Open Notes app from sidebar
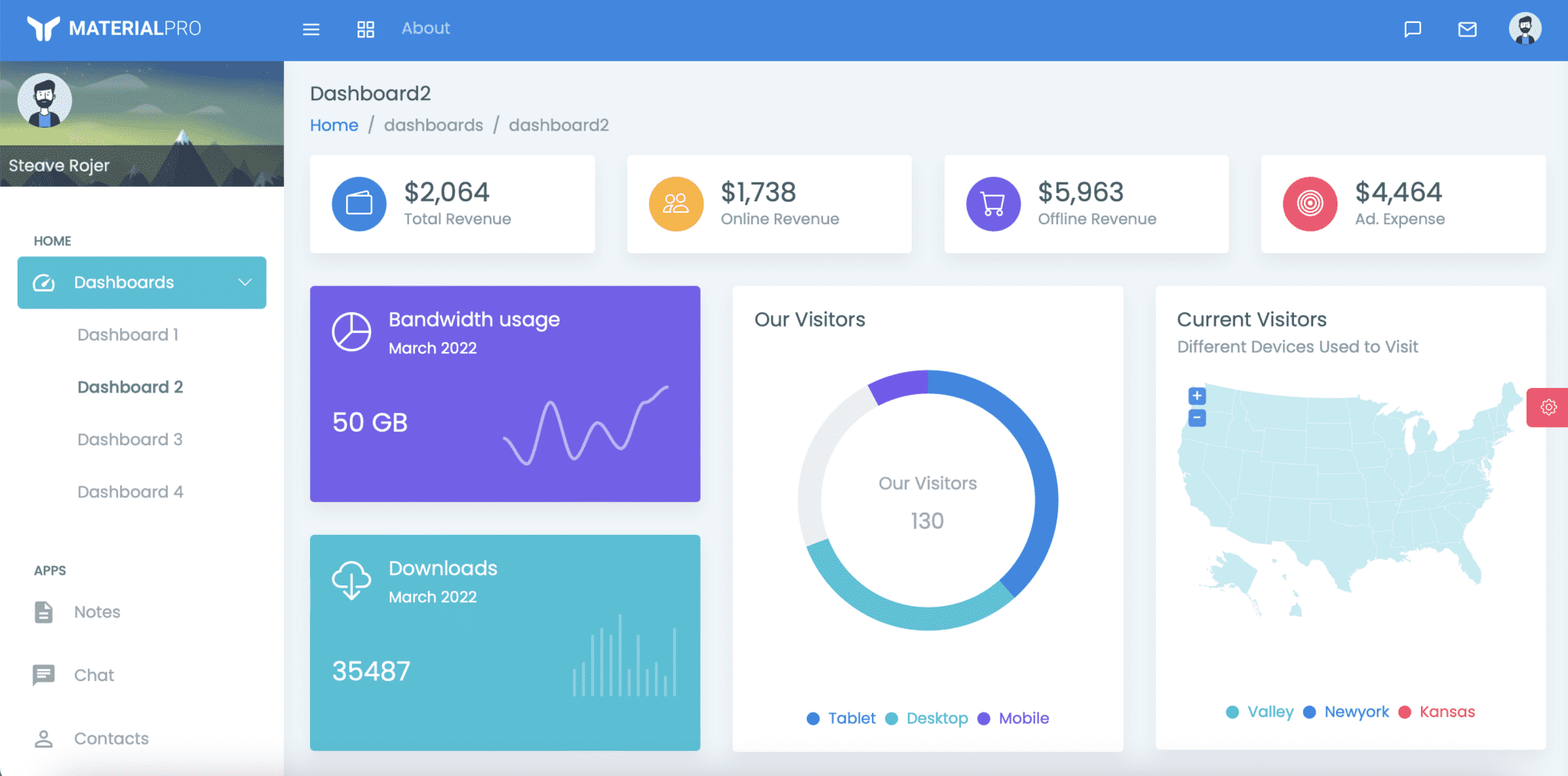The image size is (1568, 776). pos(97,612)
